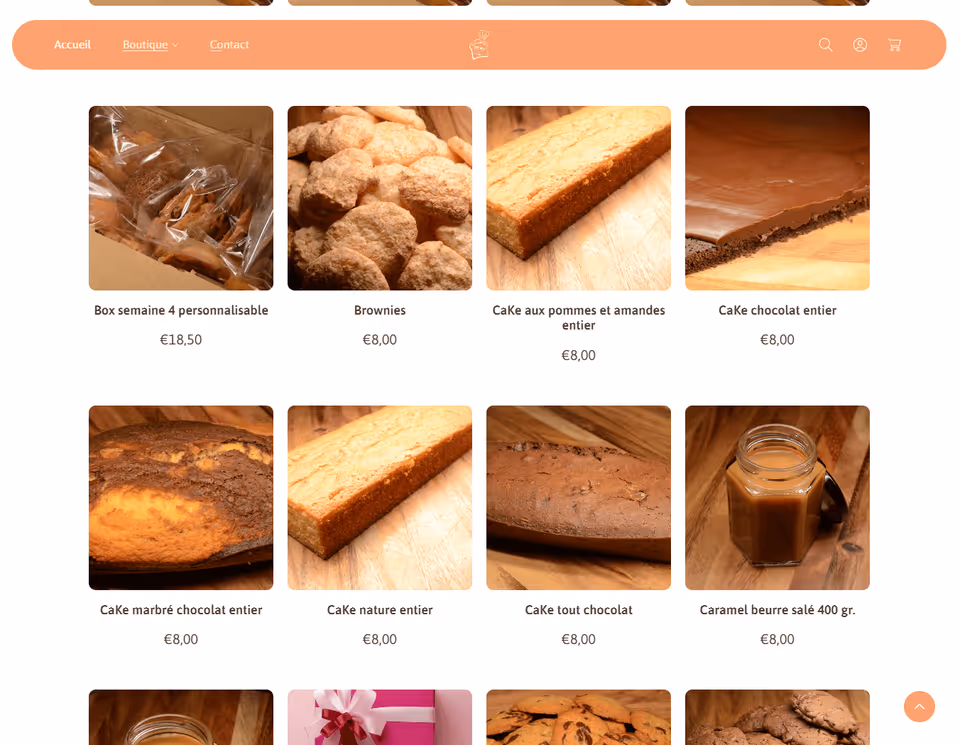Open the shopping cart icon

tap(894, 45)
